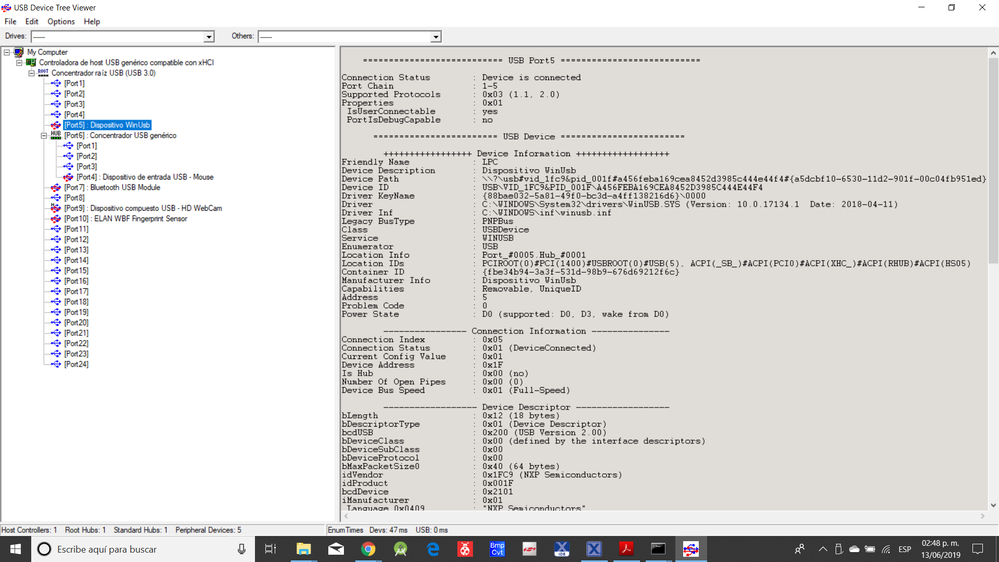This screenshot has height=562, width=999.
Task: Select Concentrador raíz USB (USB 3.0) entry
Action: [x=103, y=73]
